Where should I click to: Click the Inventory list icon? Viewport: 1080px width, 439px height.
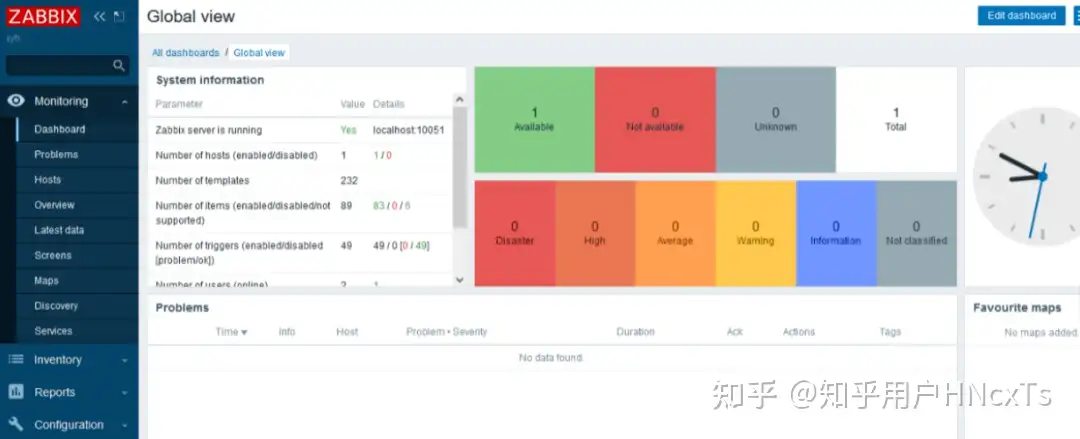click(16, 360)
